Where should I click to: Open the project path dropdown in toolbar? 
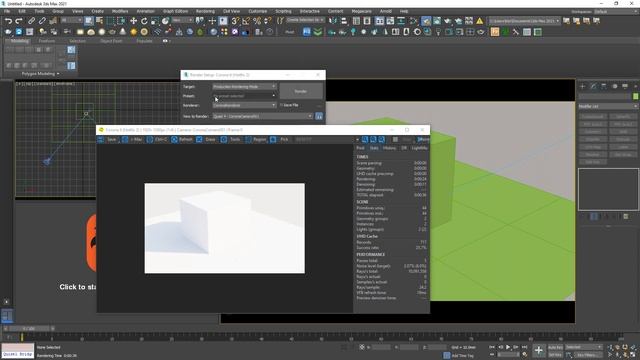click(524, 21)
